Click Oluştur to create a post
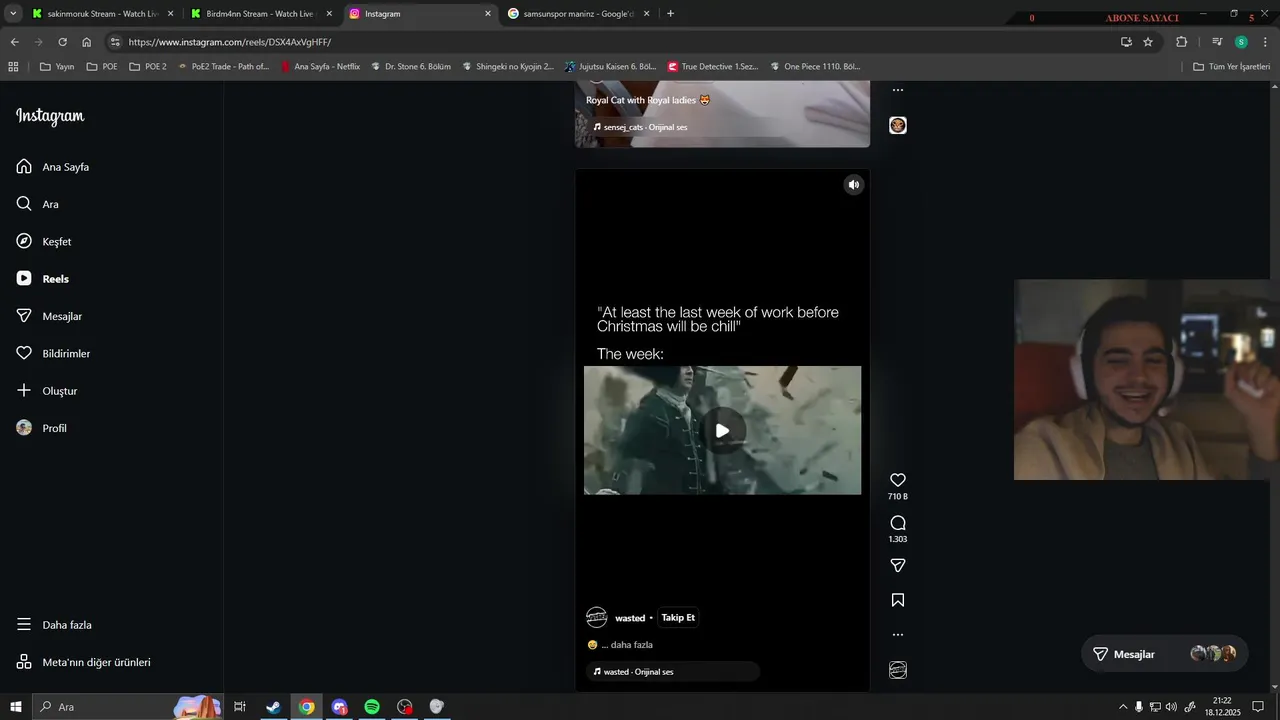 point(47,391)
